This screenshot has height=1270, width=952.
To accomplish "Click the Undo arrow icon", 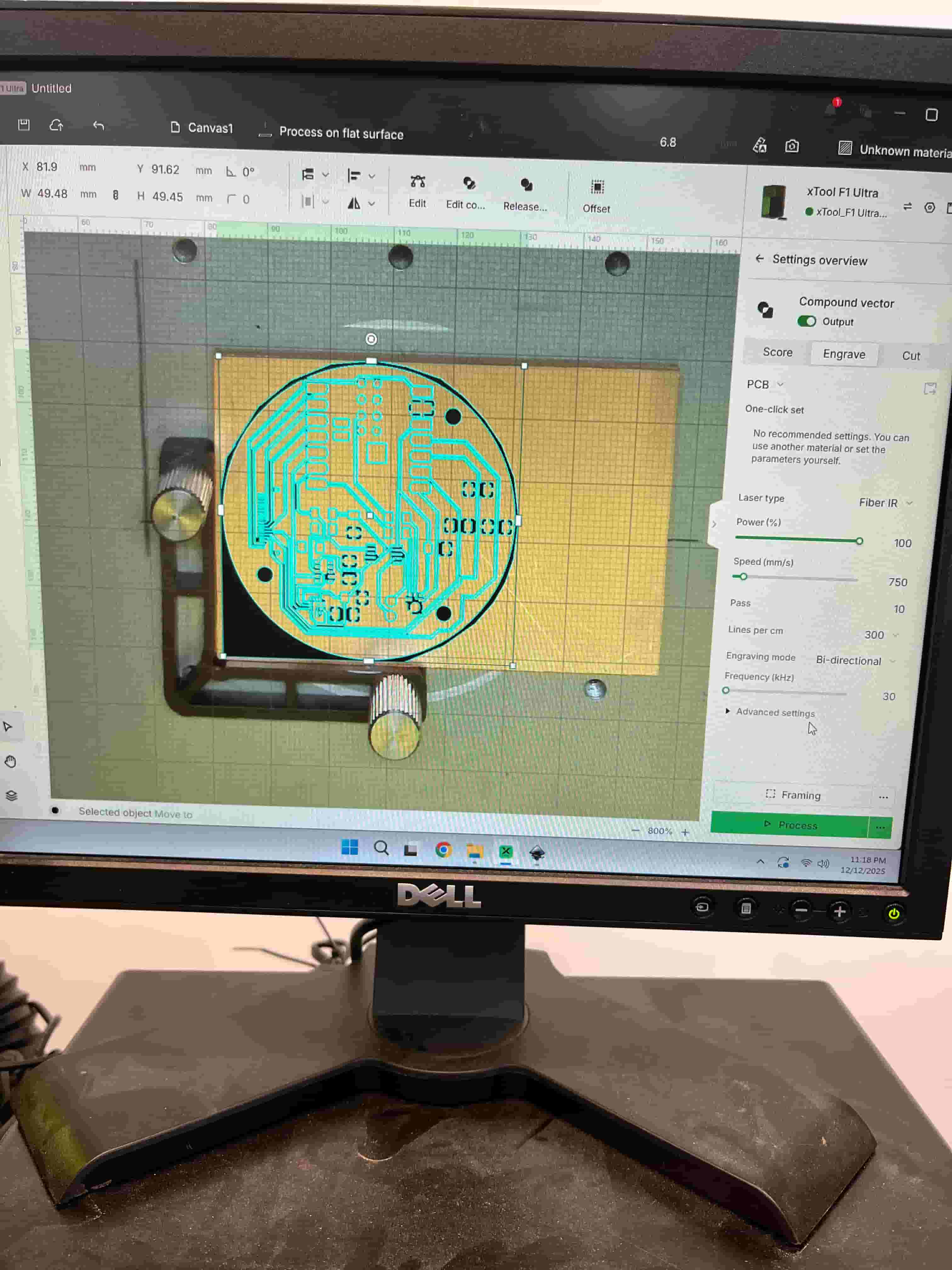I will [99, 126].
